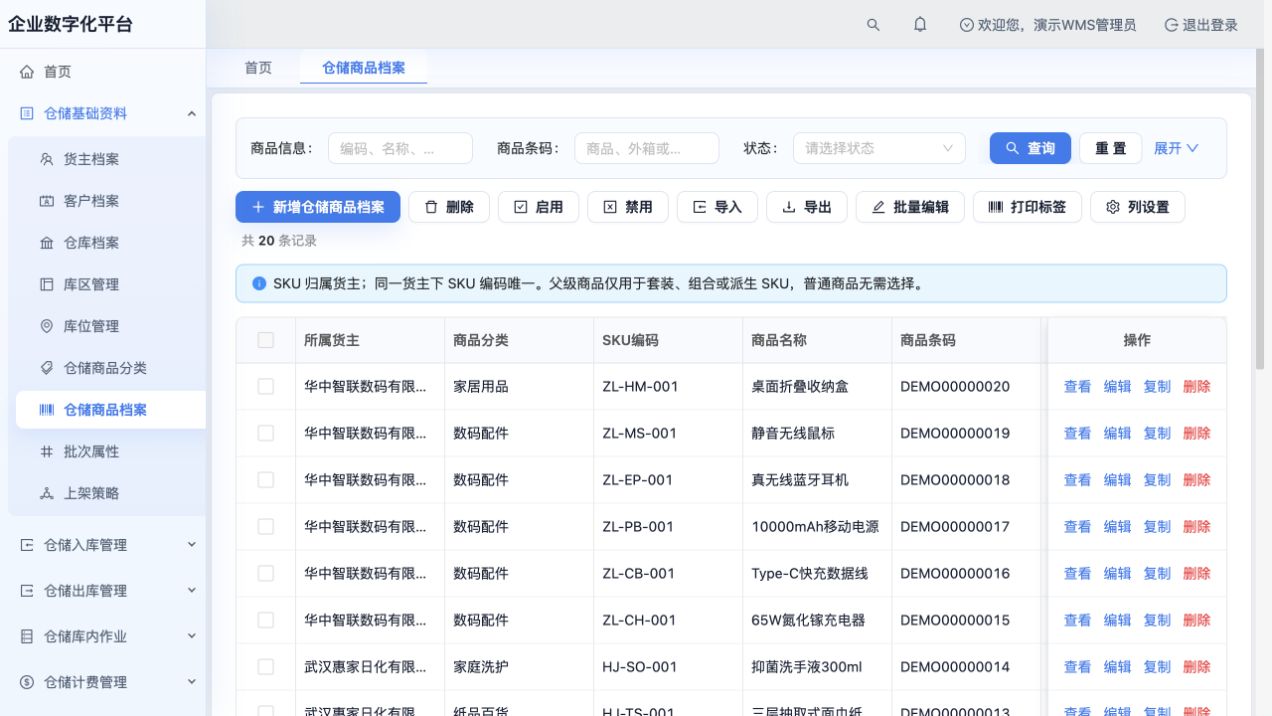This screenshot has width=1272, height=716.
Task: Expand more filters with 展开
Action: point(1176,148)
